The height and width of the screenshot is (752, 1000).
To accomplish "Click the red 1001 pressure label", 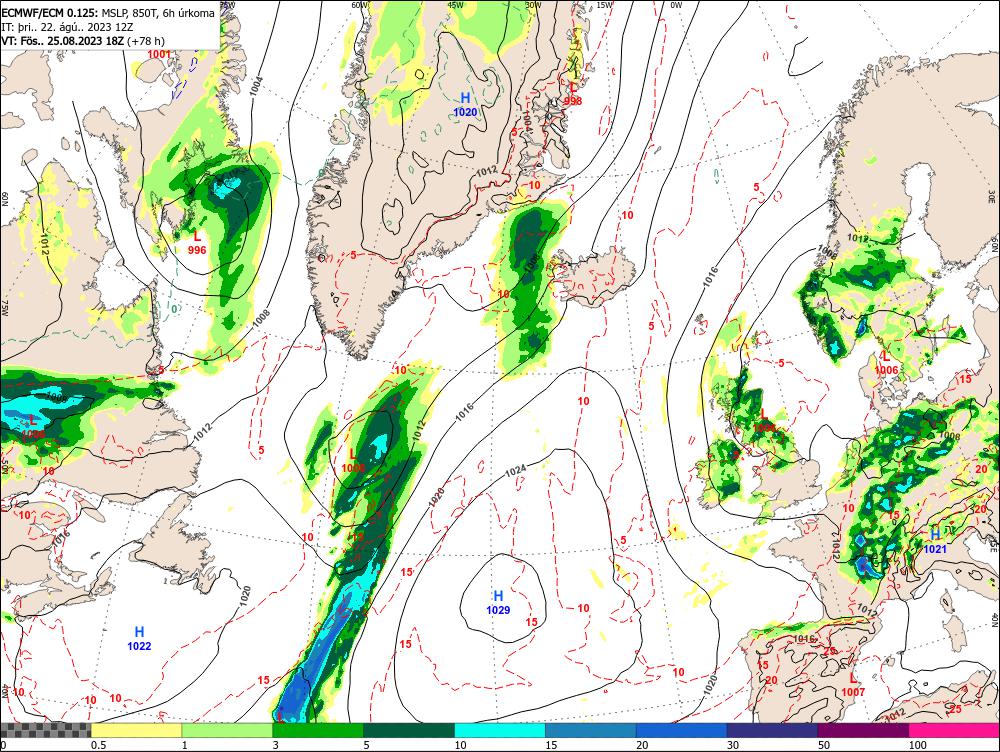I will (159, 54).
